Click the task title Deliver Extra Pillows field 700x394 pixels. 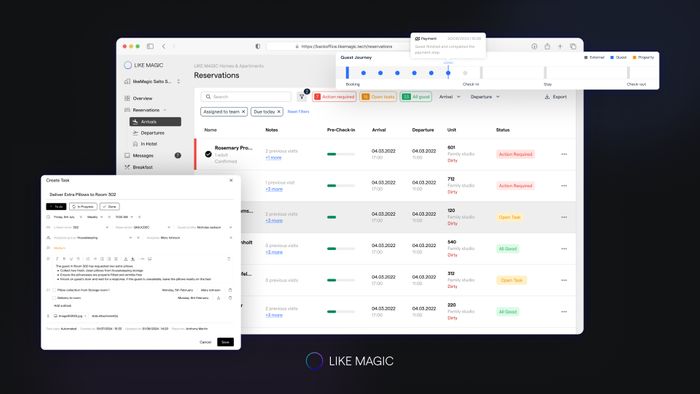(140, 195)
